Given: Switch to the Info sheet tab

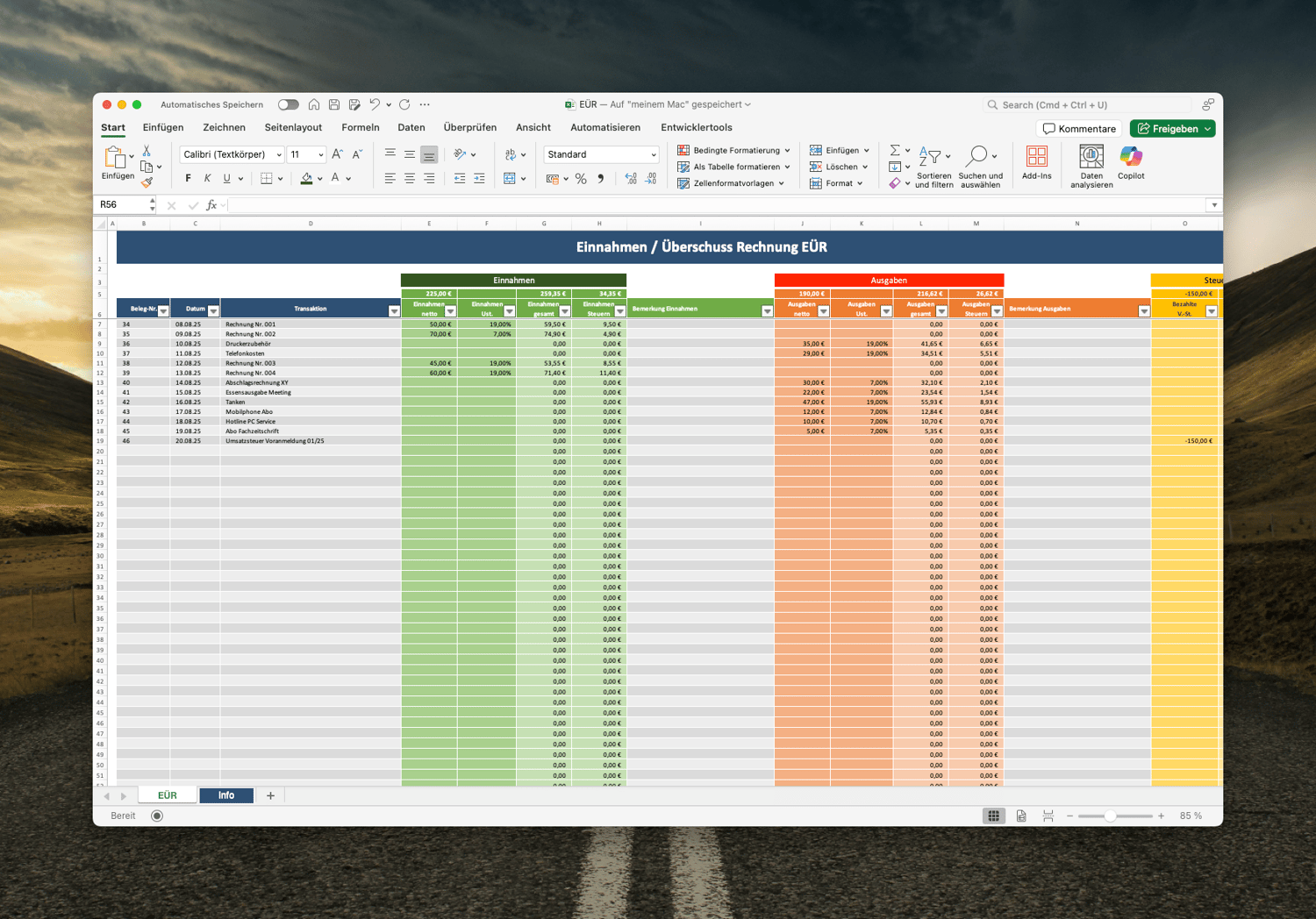Looking at the screenshot, I should click(226, 795).
